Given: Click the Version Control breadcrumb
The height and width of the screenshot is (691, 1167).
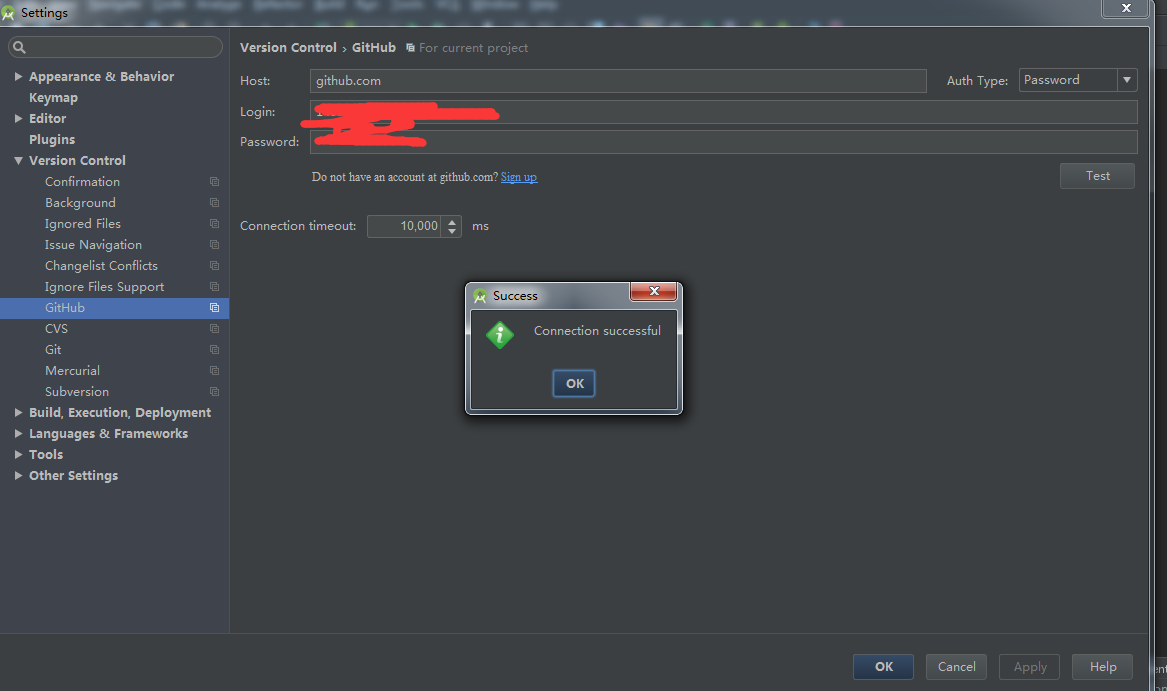Looking at the screenshot, I should click(288, 47).
